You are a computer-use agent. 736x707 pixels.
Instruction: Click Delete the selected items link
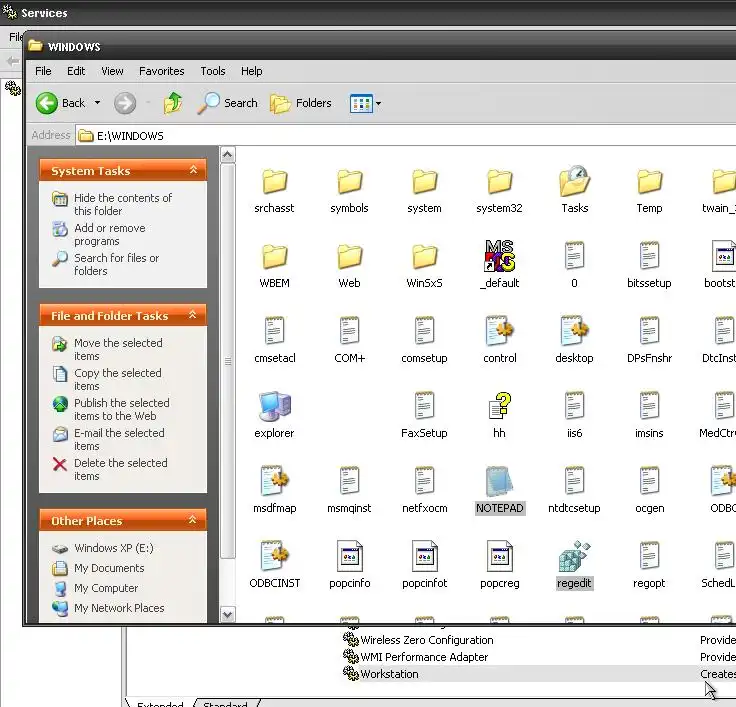coord(110,469)
